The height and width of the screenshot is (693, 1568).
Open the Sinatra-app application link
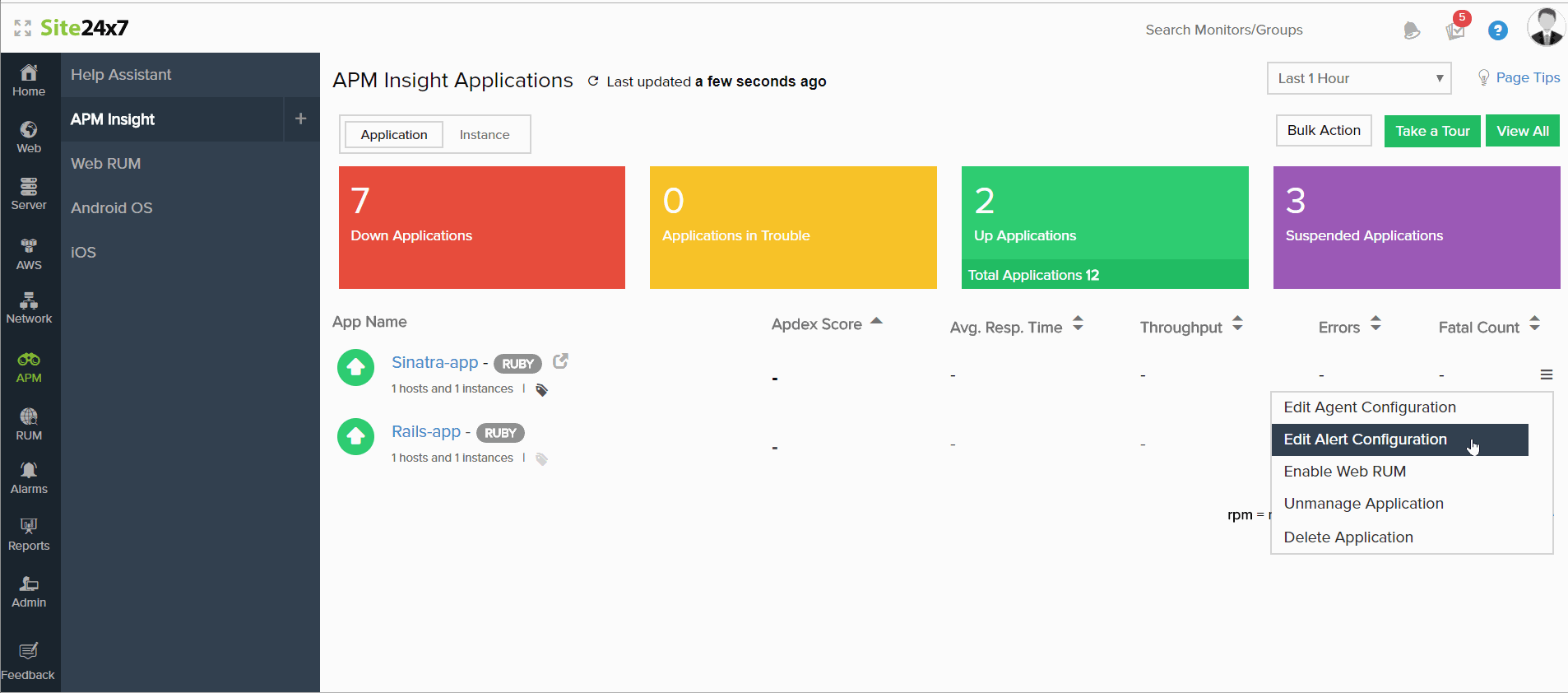click(x=434, y=362)
